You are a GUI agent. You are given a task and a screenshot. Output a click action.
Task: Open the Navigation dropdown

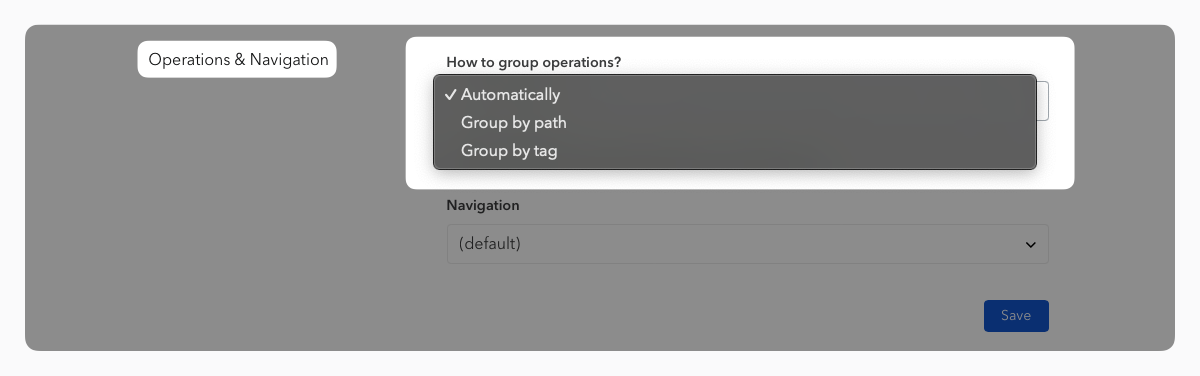click(x=747, y=244)
